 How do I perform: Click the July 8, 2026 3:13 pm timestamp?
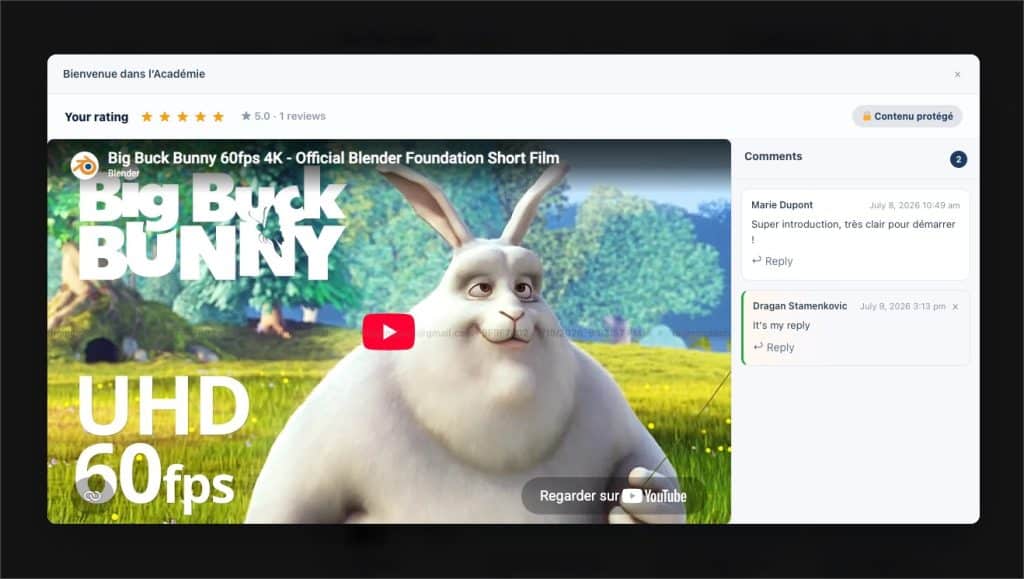[903, 307]
